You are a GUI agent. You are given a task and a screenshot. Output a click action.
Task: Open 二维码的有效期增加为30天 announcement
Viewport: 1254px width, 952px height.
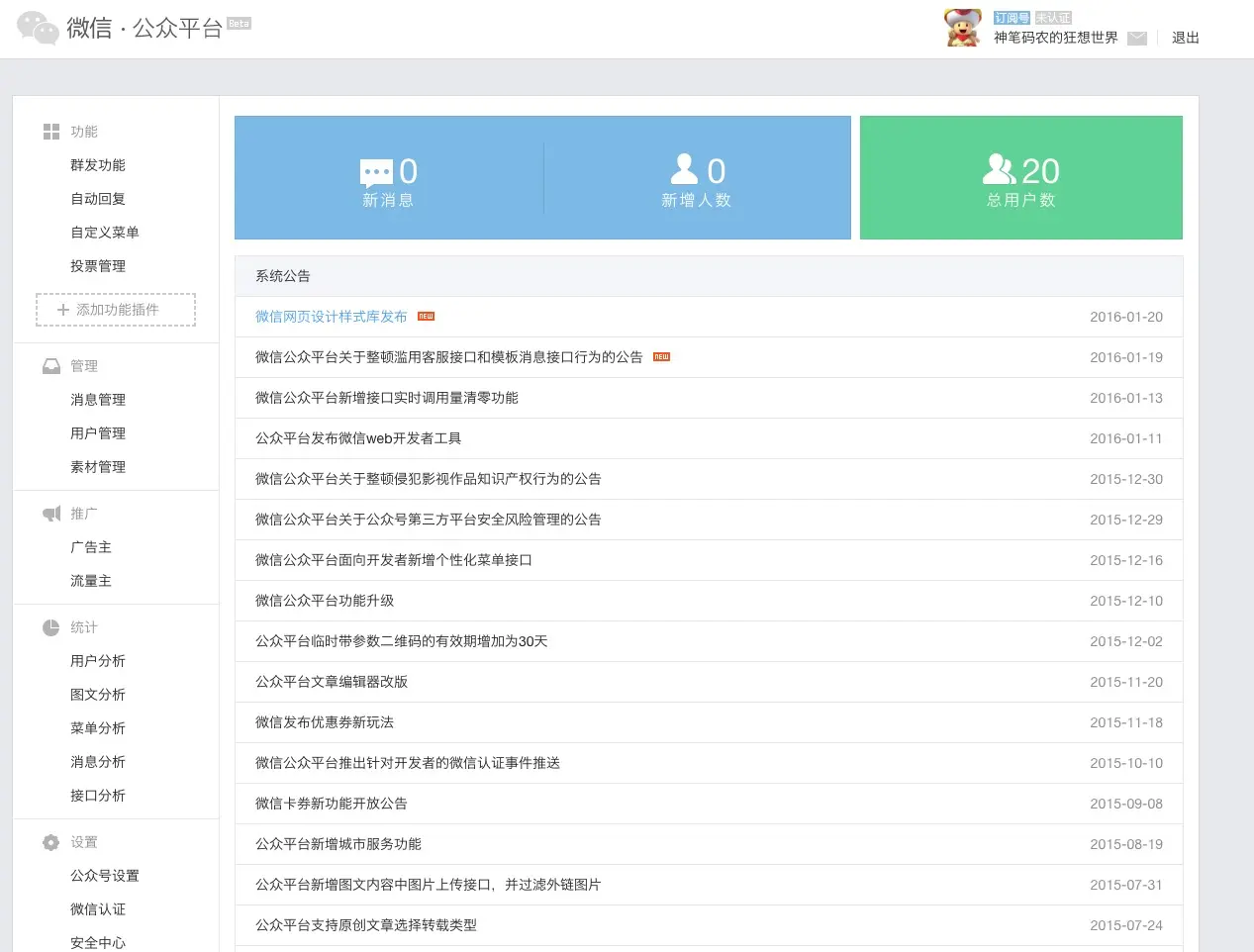402,641
